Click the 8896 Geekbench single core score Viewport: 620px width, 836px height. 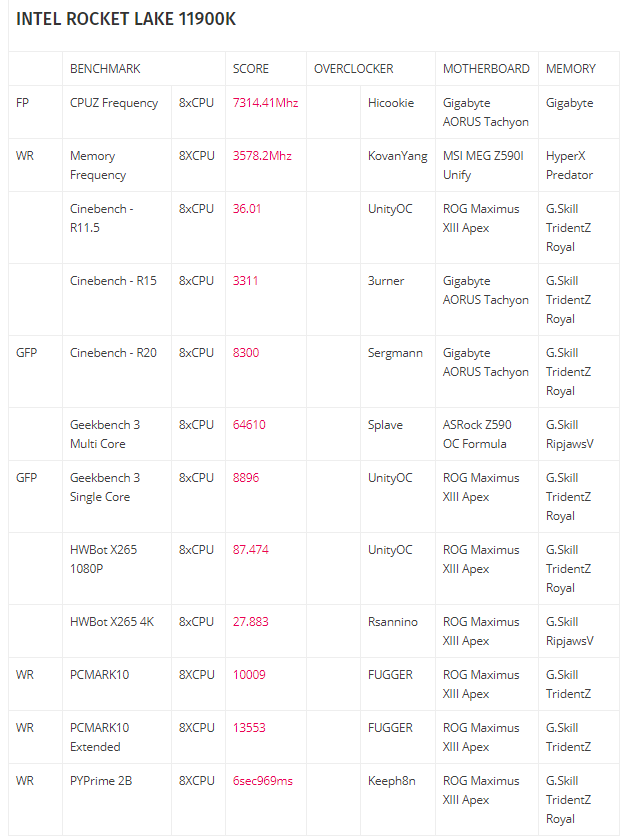(x=246, y=478)
